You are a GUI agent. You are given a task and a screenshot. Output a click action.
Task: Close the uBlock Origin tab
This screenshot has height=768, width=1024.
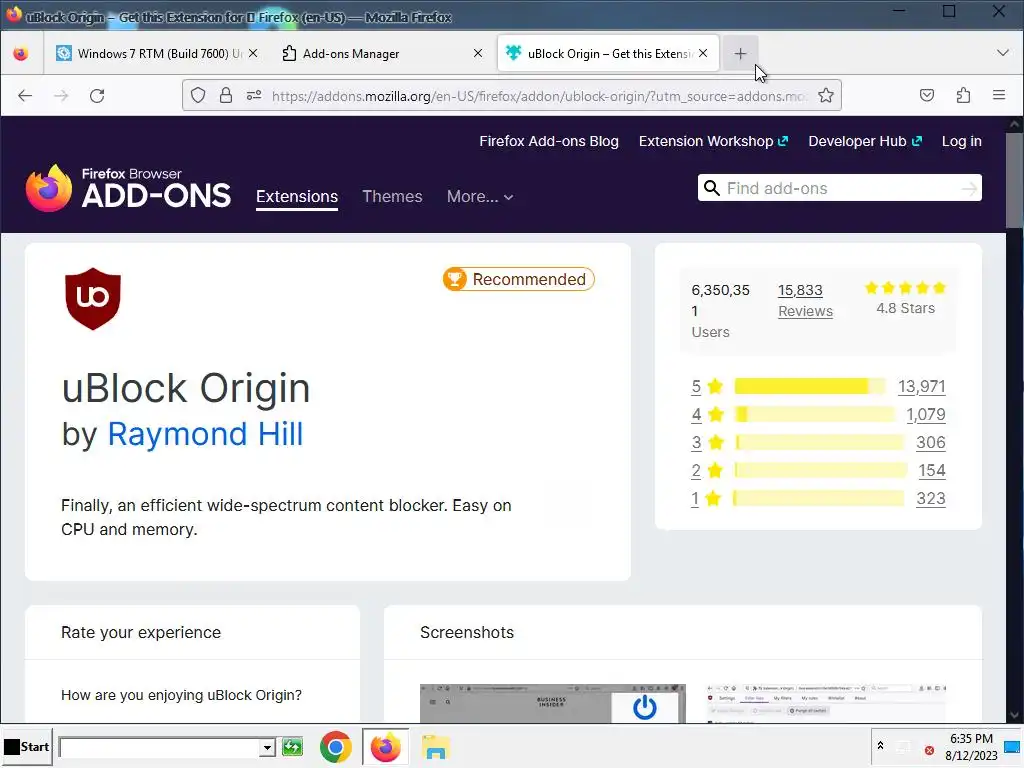[x=703, y=54]
